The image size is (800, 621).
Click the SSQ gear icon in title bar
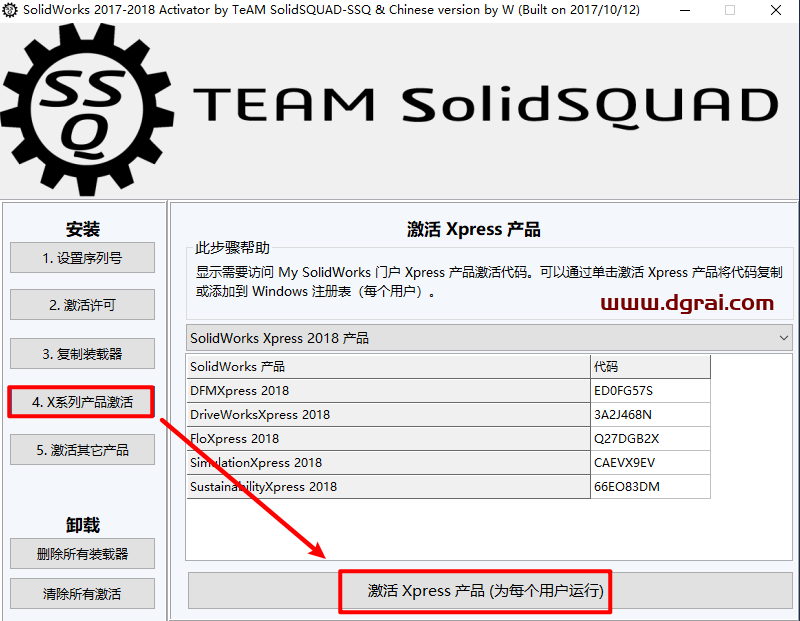tap(9, 10)
